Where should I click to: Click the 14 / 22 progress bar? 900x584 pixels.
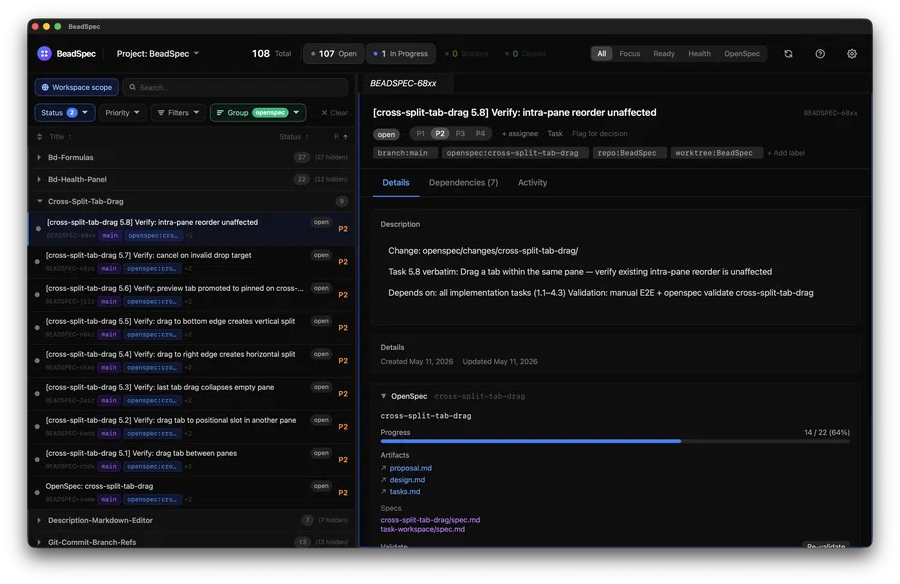(x=615, y=441)
